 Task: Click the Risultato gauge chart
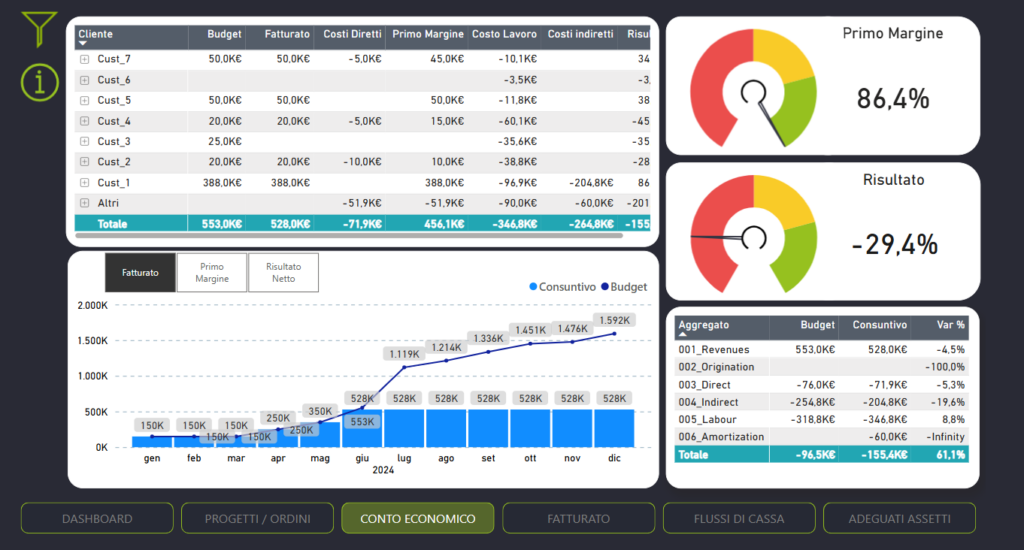tap(753, 235)
